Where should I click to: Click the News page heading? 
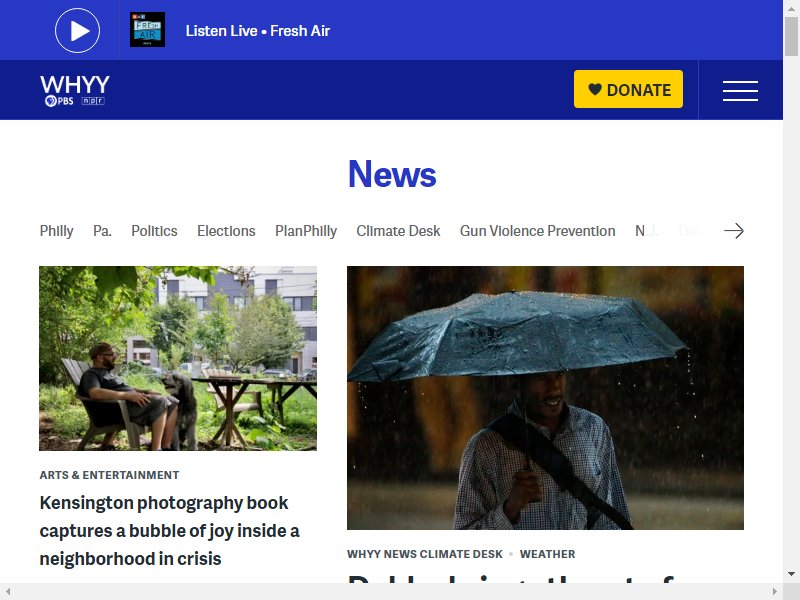[x=392, y=174]
